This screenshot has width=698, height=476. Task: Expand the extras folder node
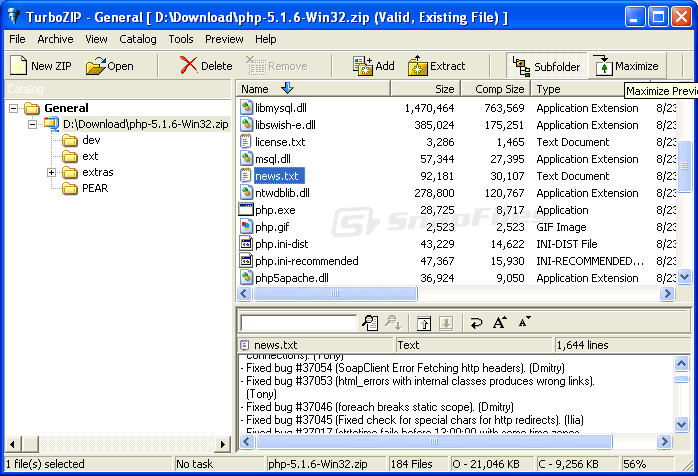52,172
